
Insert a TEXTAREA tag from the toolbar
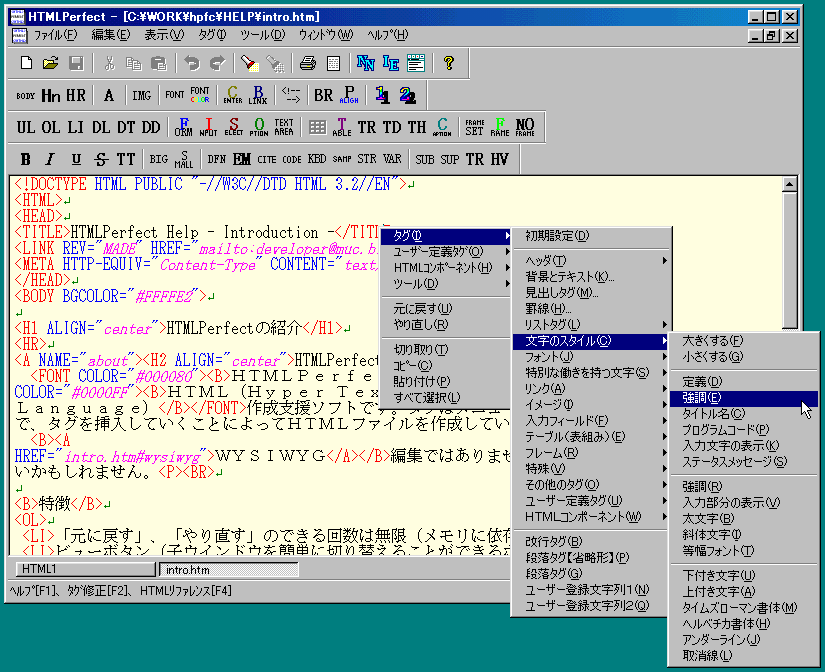point(284,127)
